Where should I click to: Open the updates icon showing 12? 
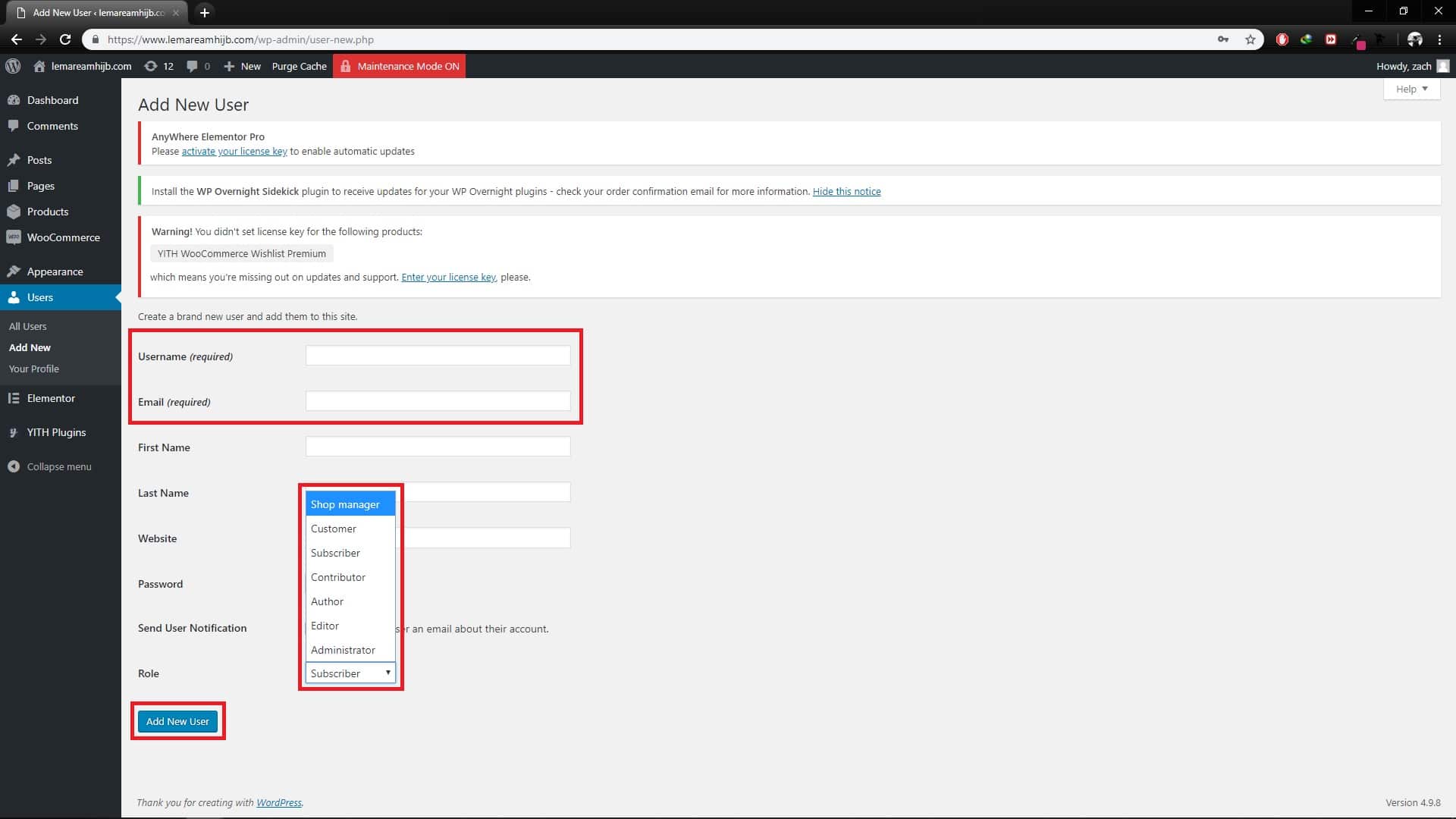coord(150,66)
